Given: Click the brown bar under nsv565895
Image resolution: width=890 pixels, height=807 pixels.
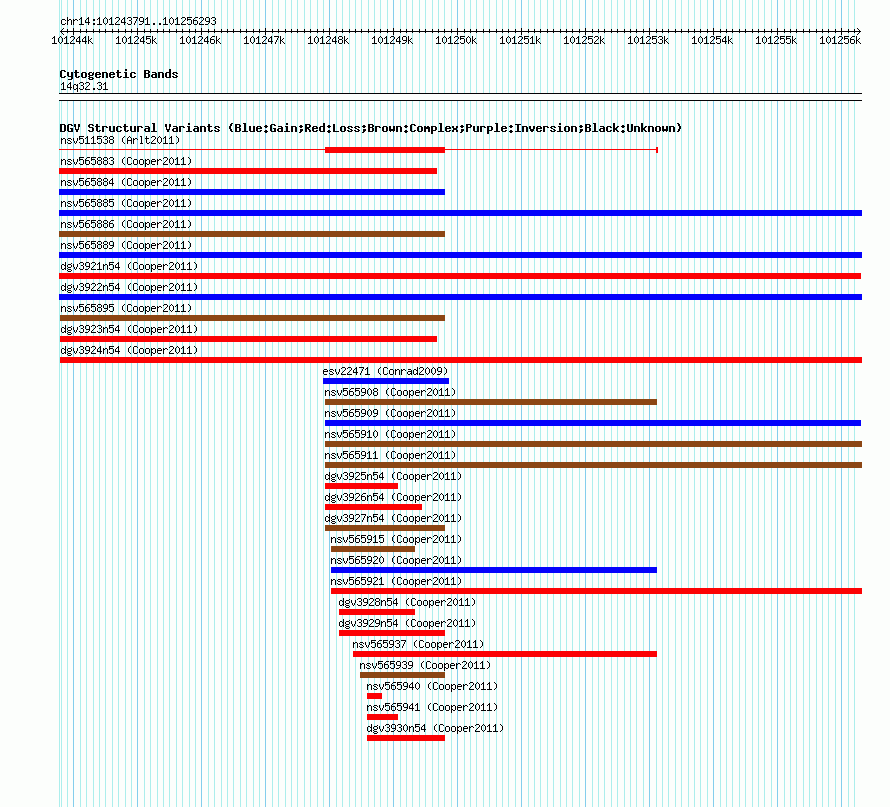Looking at the screenshot, I should (x=252, y=318).
